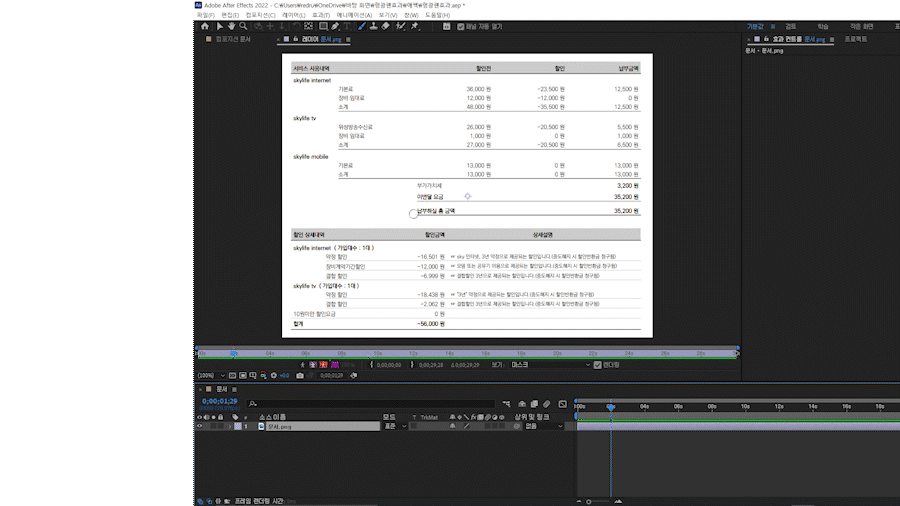The height and width of the screenshot is (506, 900).
Task: Toggle the panel auto-open checkbox in the toolbar
Action: pos(460,26)
